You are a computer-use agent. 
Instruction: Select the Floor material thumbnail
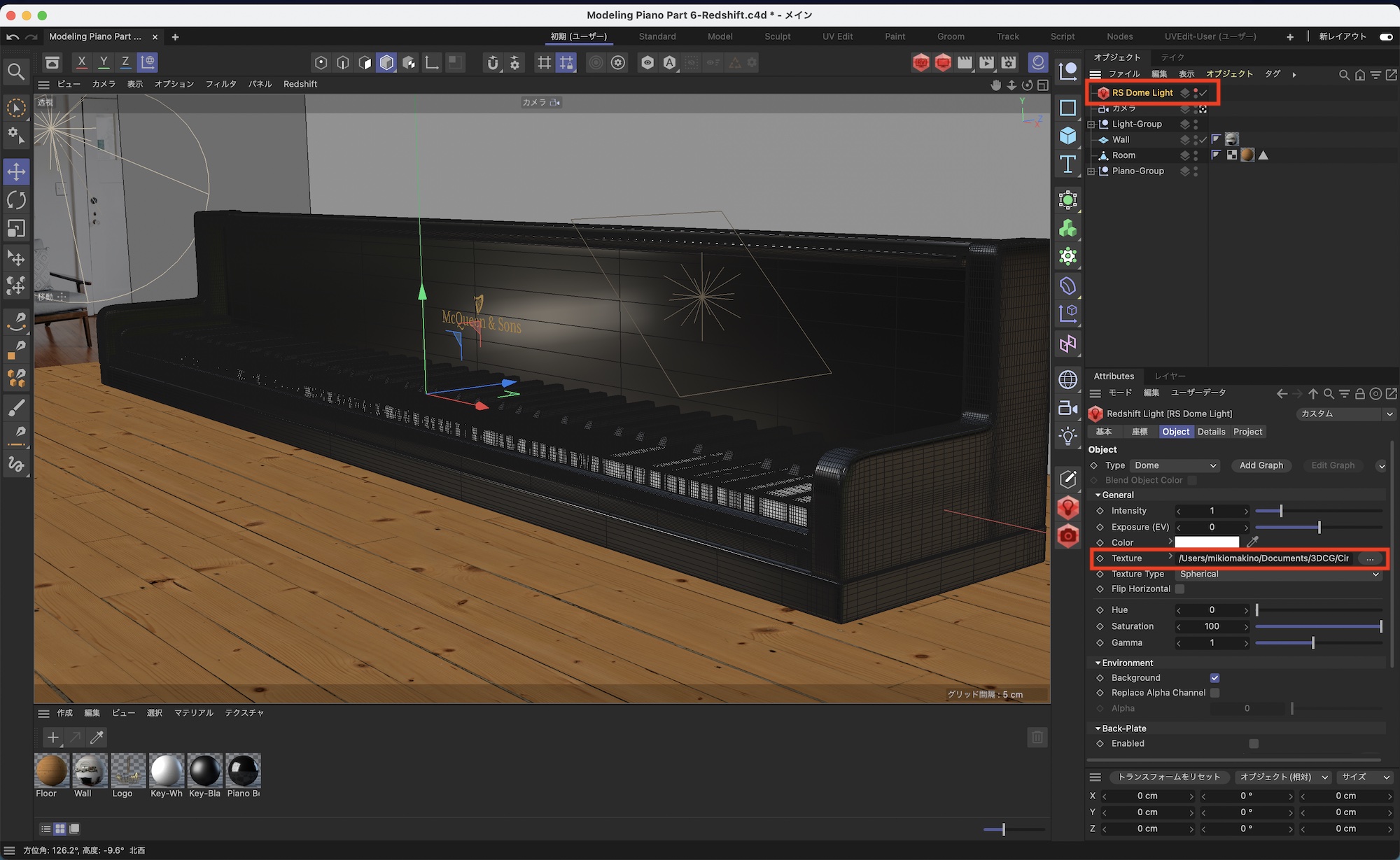pos(52,771)
